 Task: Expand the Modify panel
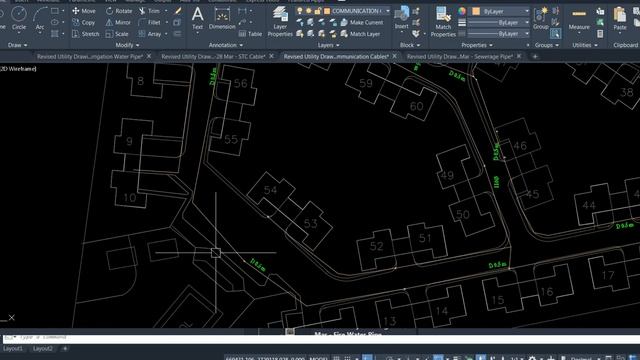(x=127, y=45)
